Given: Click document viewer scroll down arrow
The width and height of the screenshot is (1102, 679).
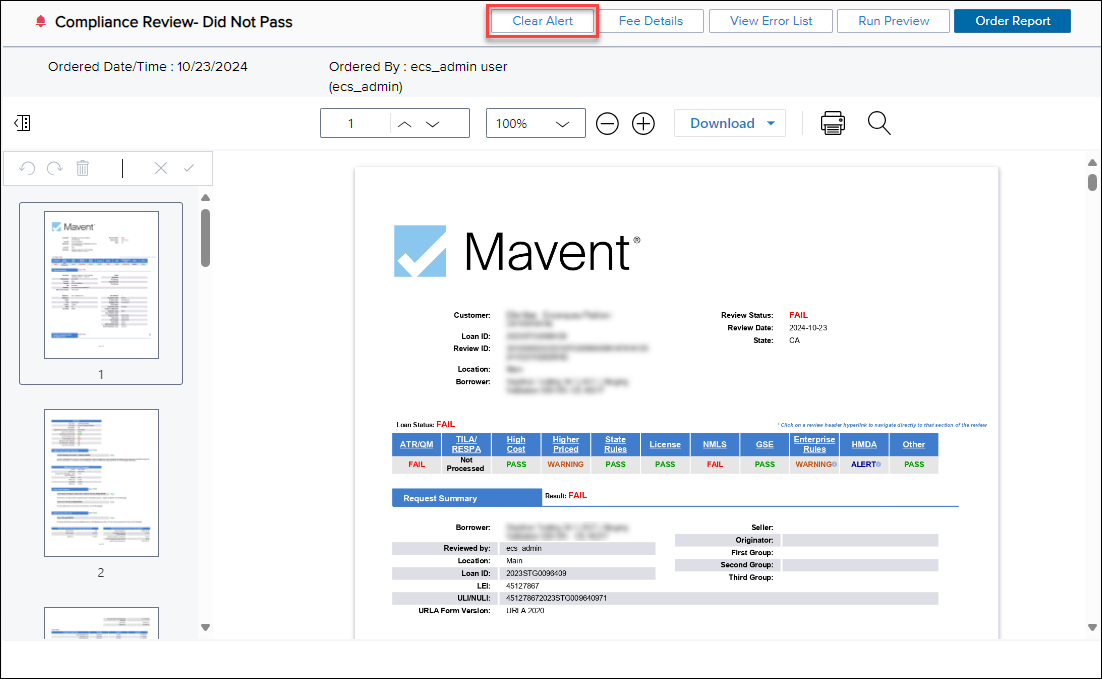Looking at the screenshot, I should [x=1092, y=627].
